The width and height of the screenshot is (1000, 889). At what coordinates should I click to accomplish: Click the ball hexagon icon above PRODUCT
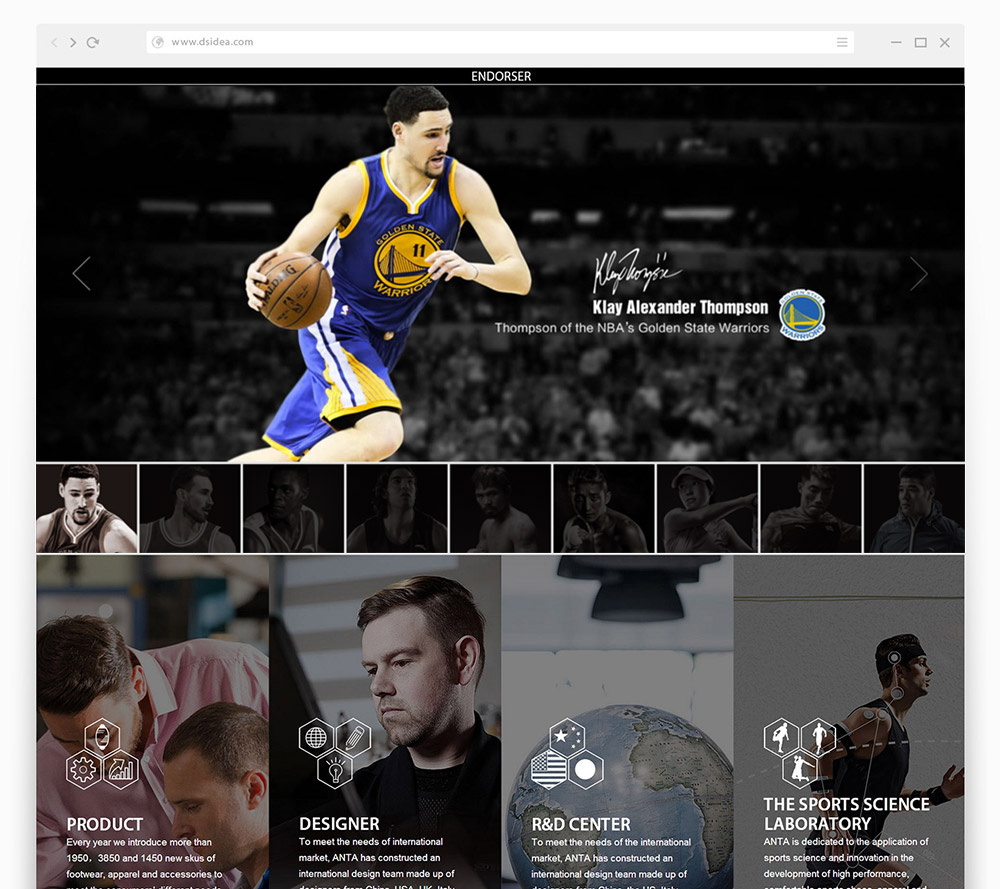click(102, 737)
